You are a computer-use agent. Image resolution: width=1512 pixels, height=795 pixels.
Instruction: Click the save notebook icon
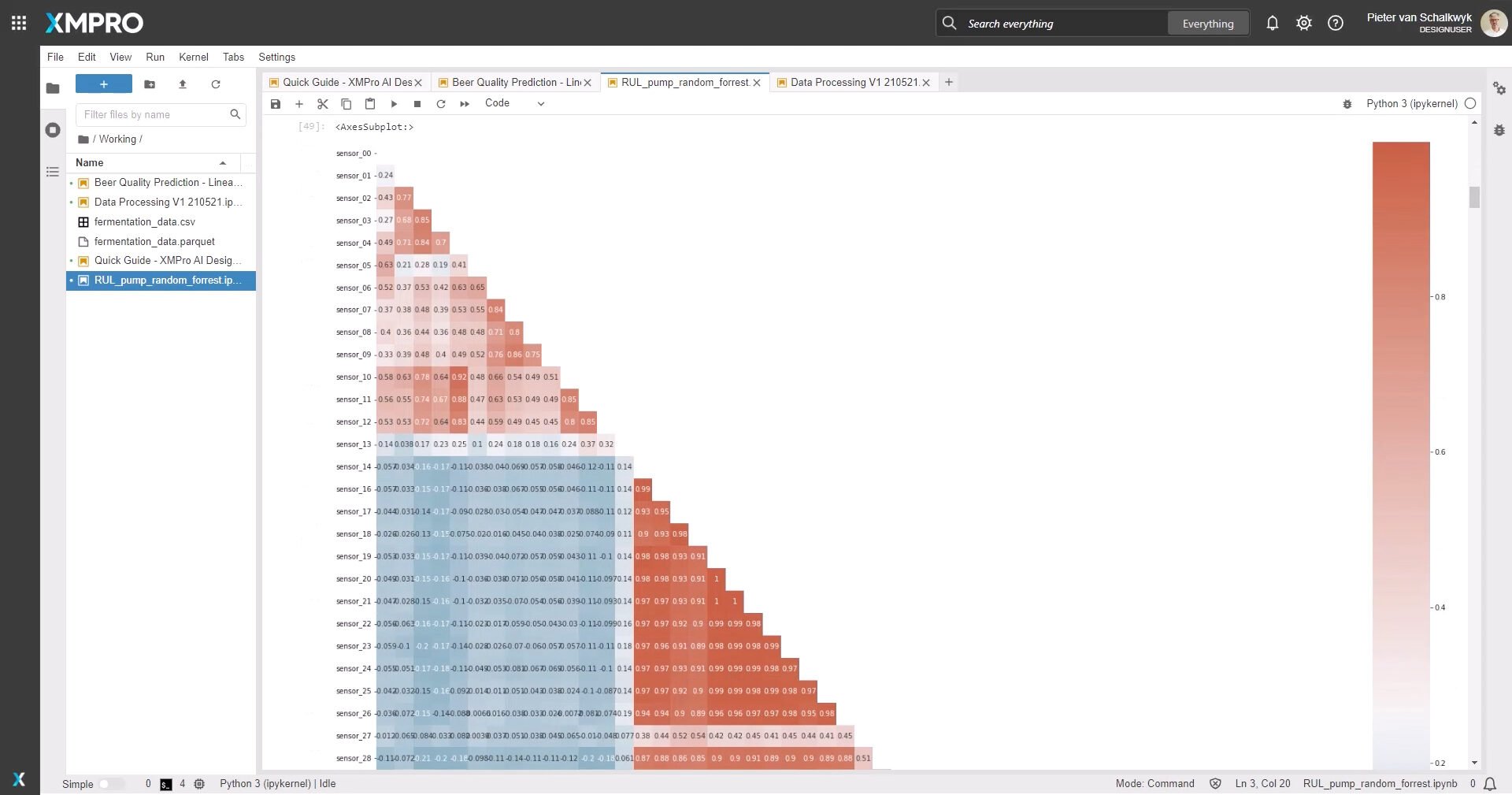tap(276, 104)
